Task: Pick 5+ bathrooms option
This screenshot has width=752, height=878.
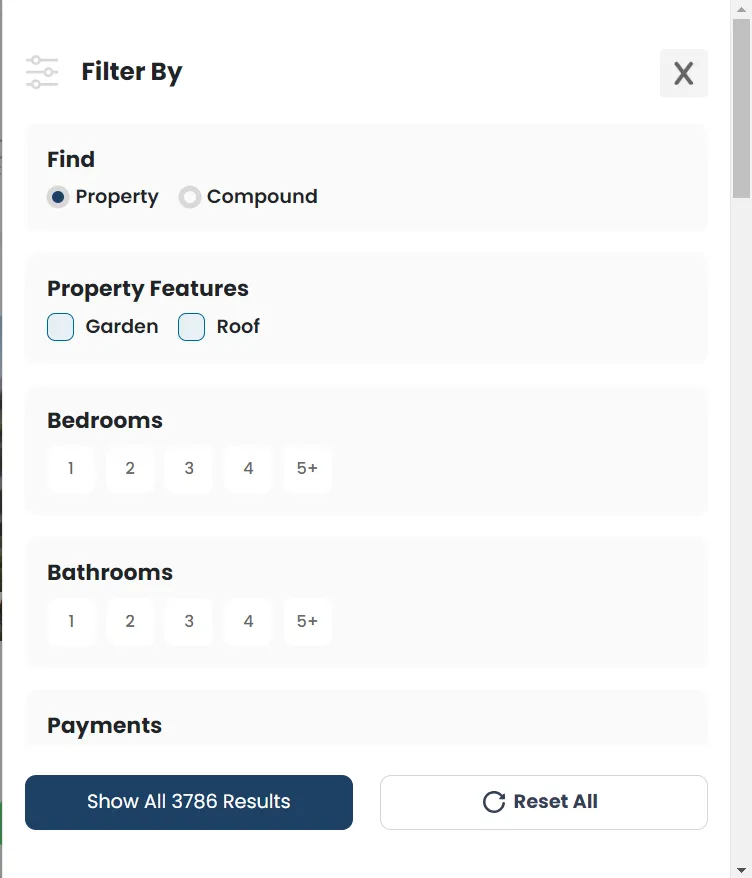Action: coord(307,622)
